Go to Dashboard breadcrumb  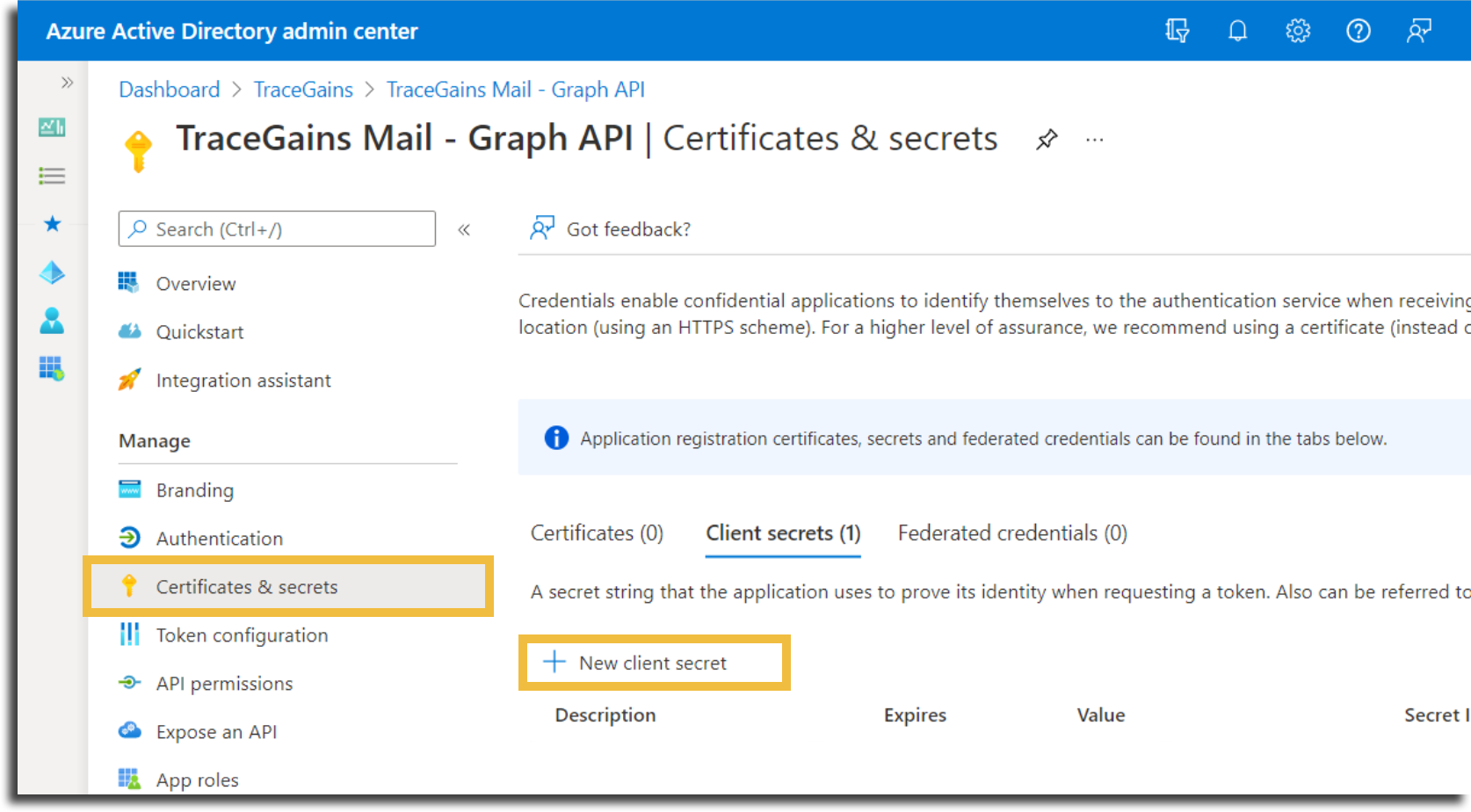pos(170,90)
